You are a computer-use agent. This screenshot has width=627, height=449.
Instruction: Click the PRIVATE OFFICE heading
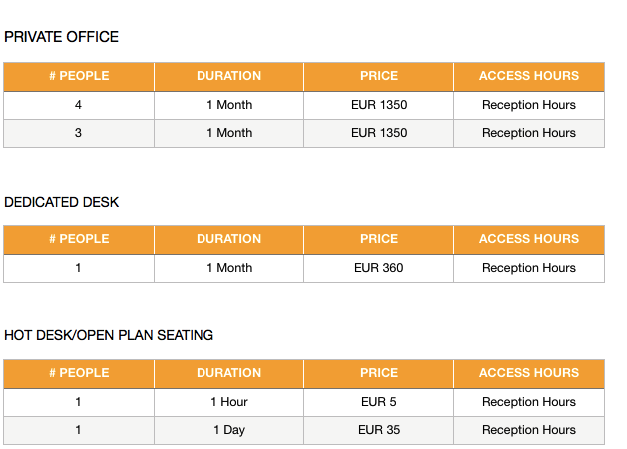click(61, 37)
